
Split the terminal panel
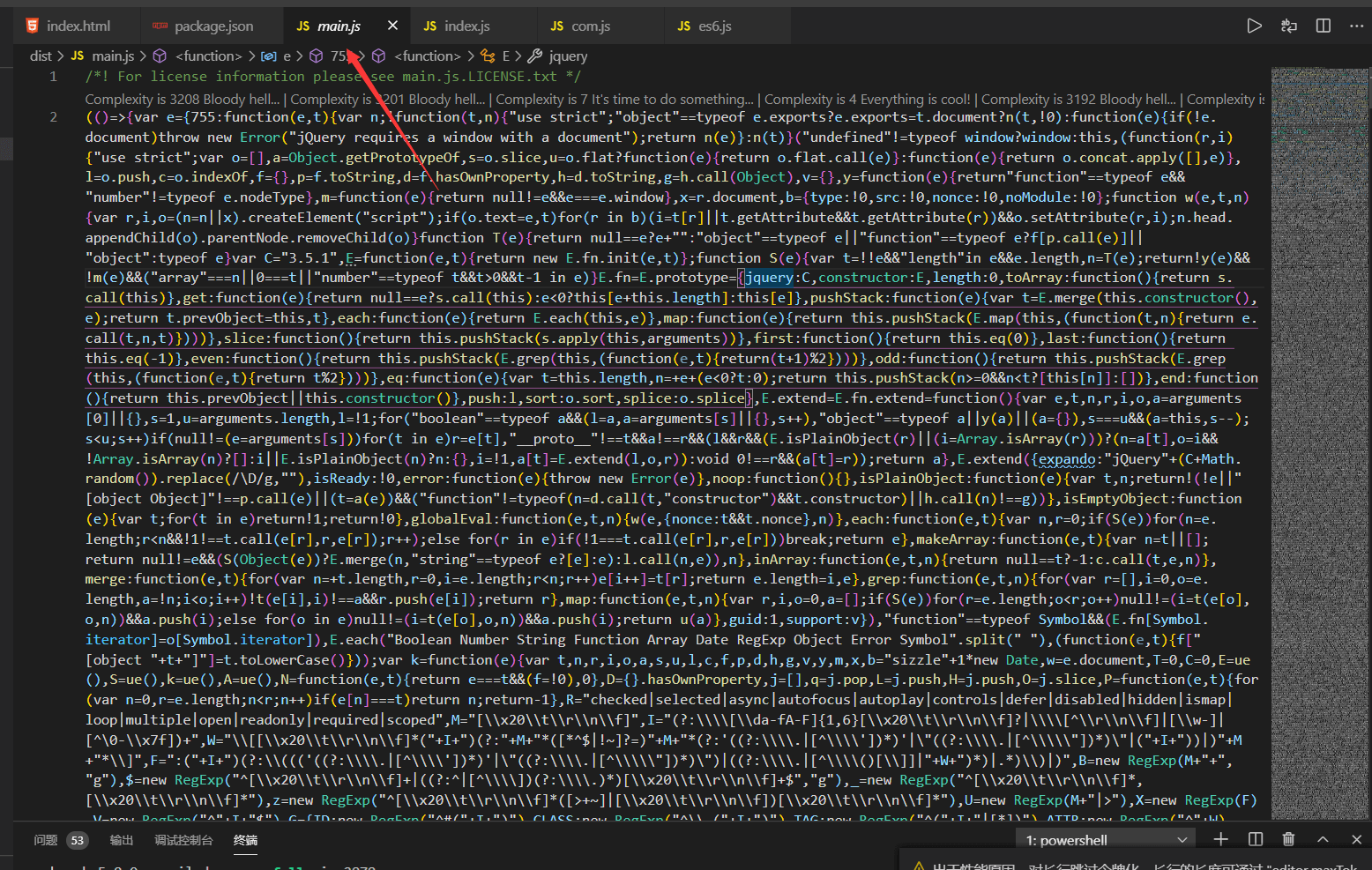(x=1256, y=839)
